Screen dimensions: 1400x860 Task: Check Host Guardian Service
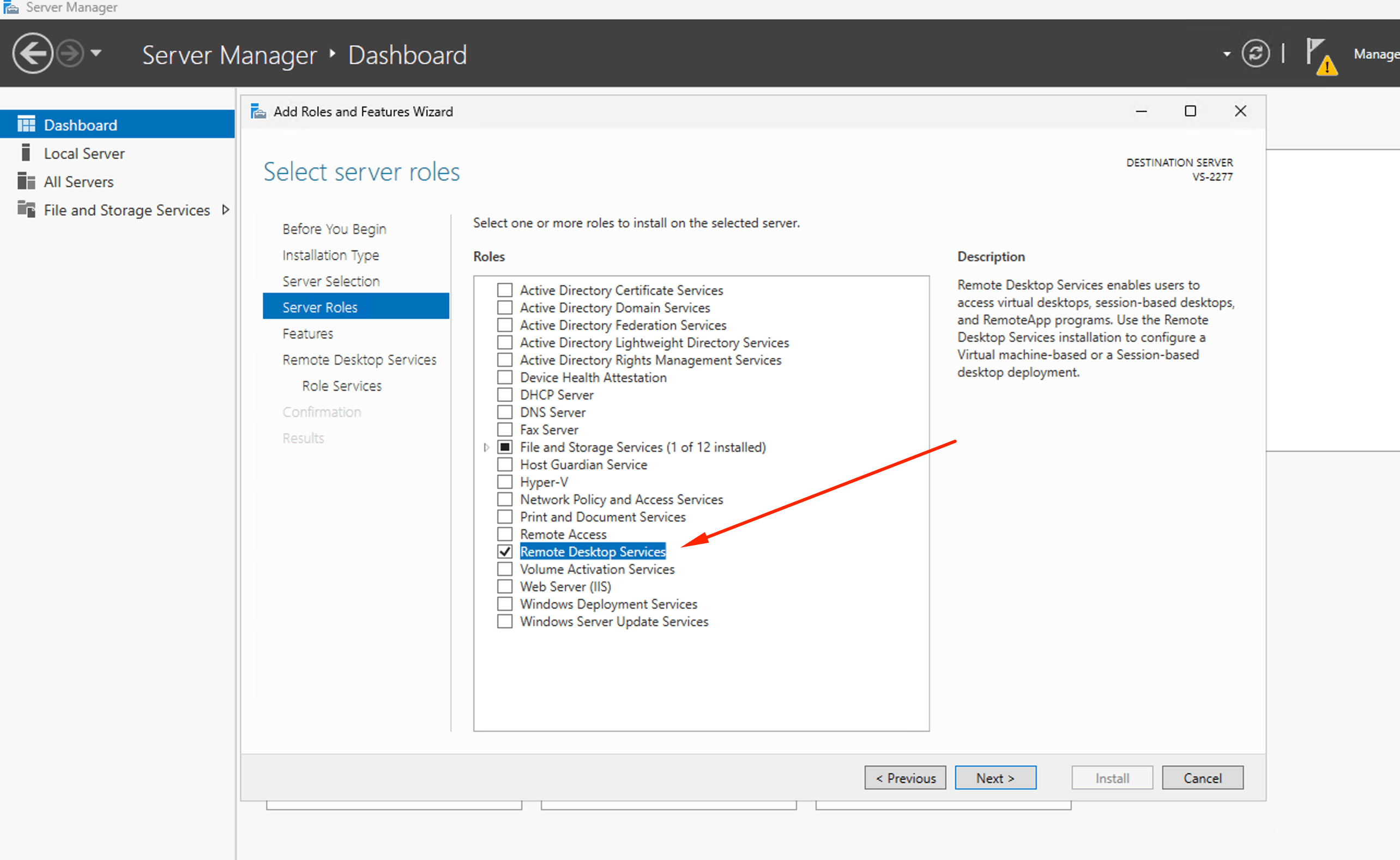[x=505, y=465]
